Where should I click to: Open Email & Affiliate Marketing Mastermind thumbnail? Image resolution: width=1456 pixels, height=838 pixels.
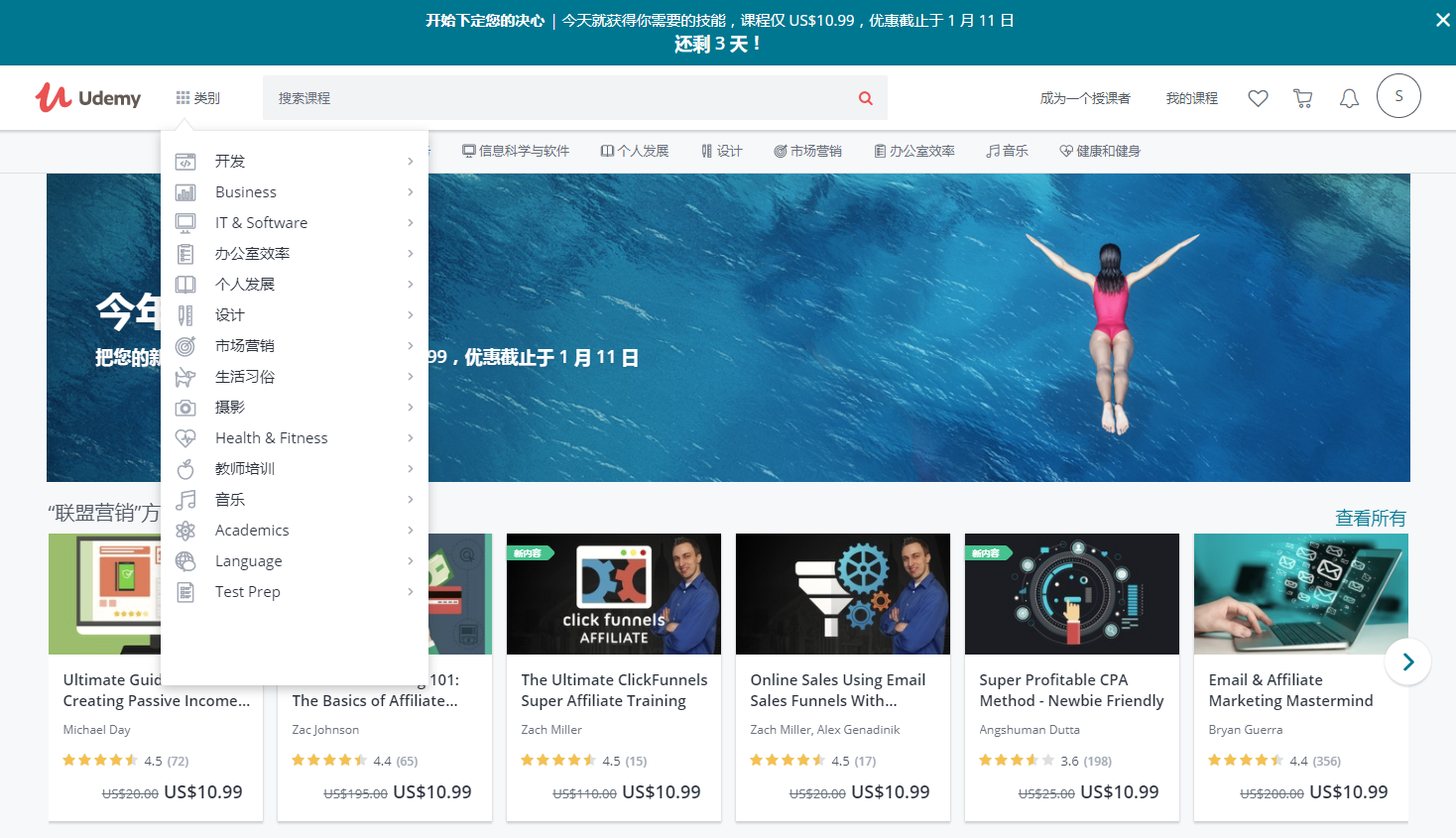[1301, 594]
